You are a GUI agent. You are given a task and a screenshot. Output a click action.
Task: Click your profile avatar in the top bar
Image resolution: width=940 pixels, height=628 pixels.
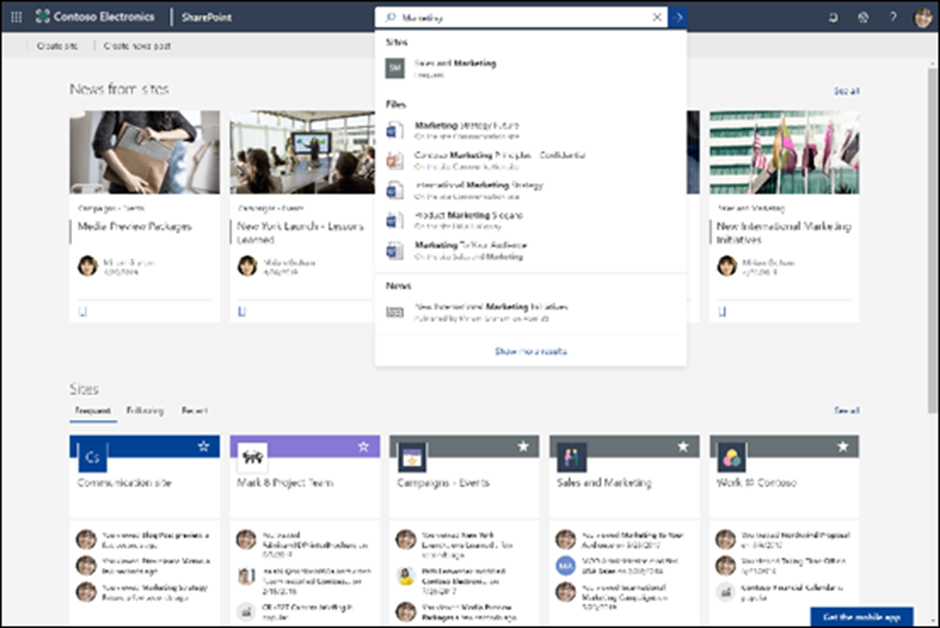(923, 15)
